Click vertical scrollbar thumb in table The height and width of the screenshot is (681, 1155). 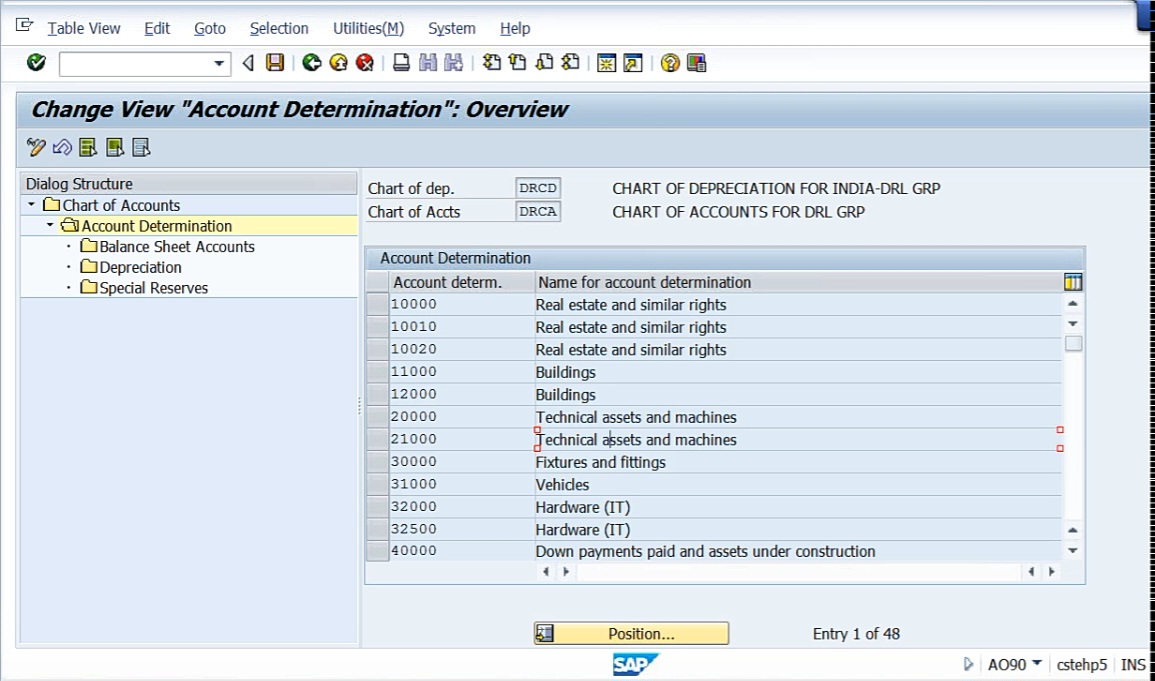tap(1073, 343)
